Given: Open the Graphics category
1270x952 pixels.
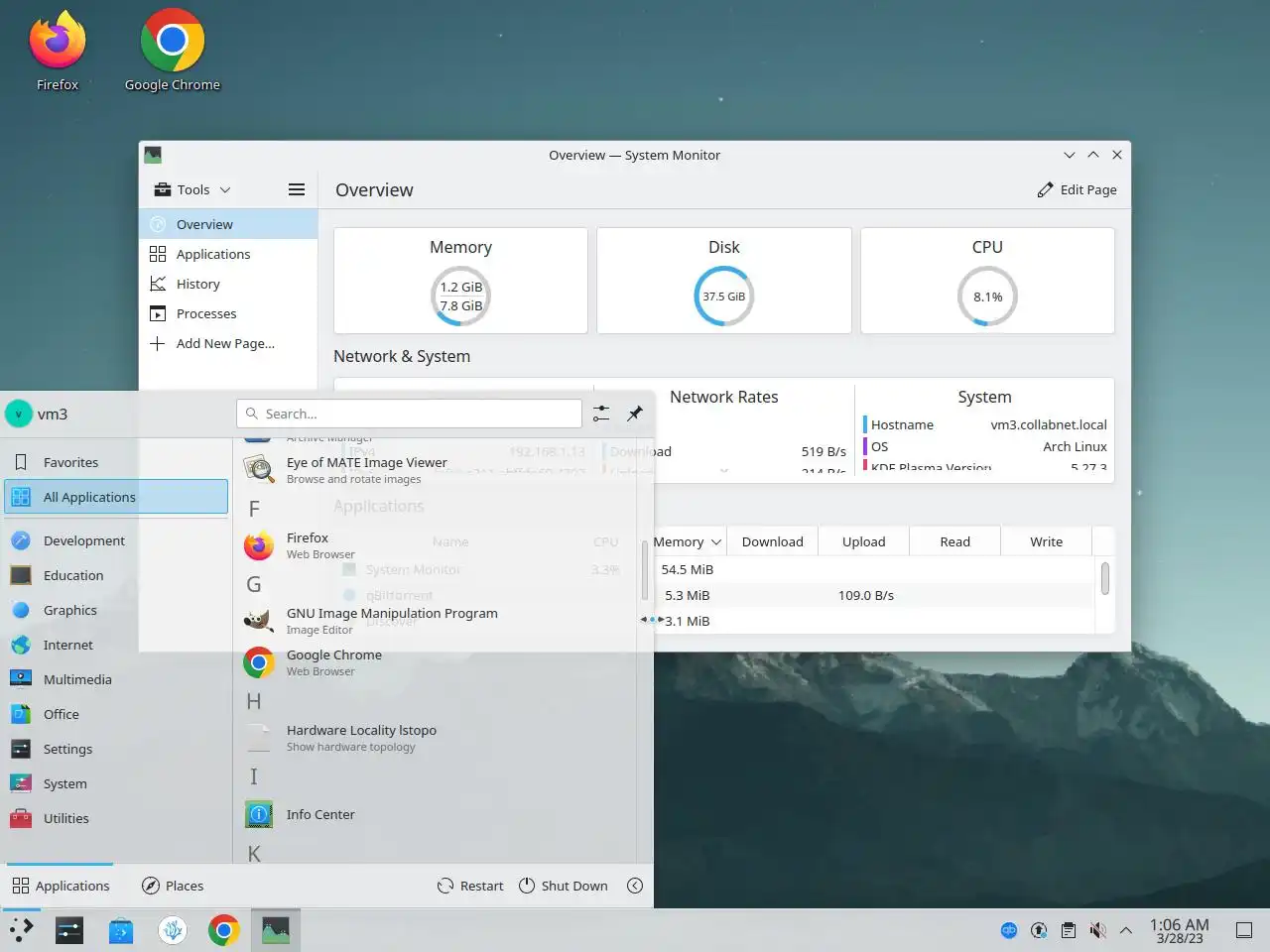Looking at the screenshot, I should pyautogui.click(x=116, y=610).
